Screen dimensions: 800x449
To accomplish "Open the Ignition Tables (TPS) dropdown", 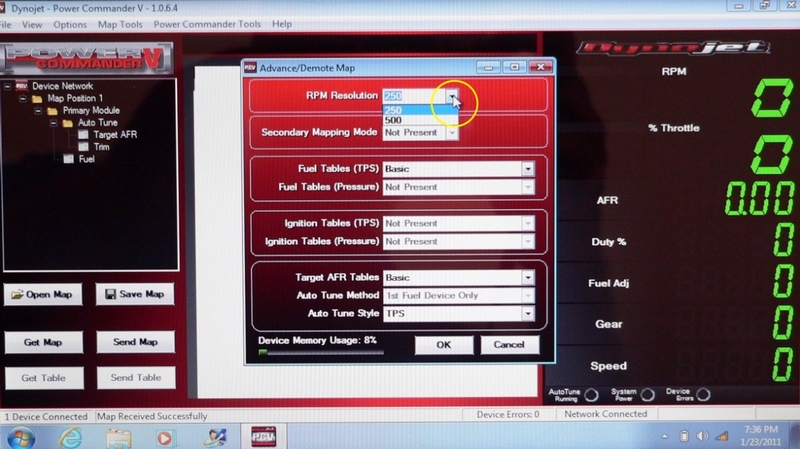I will (528, 223).
